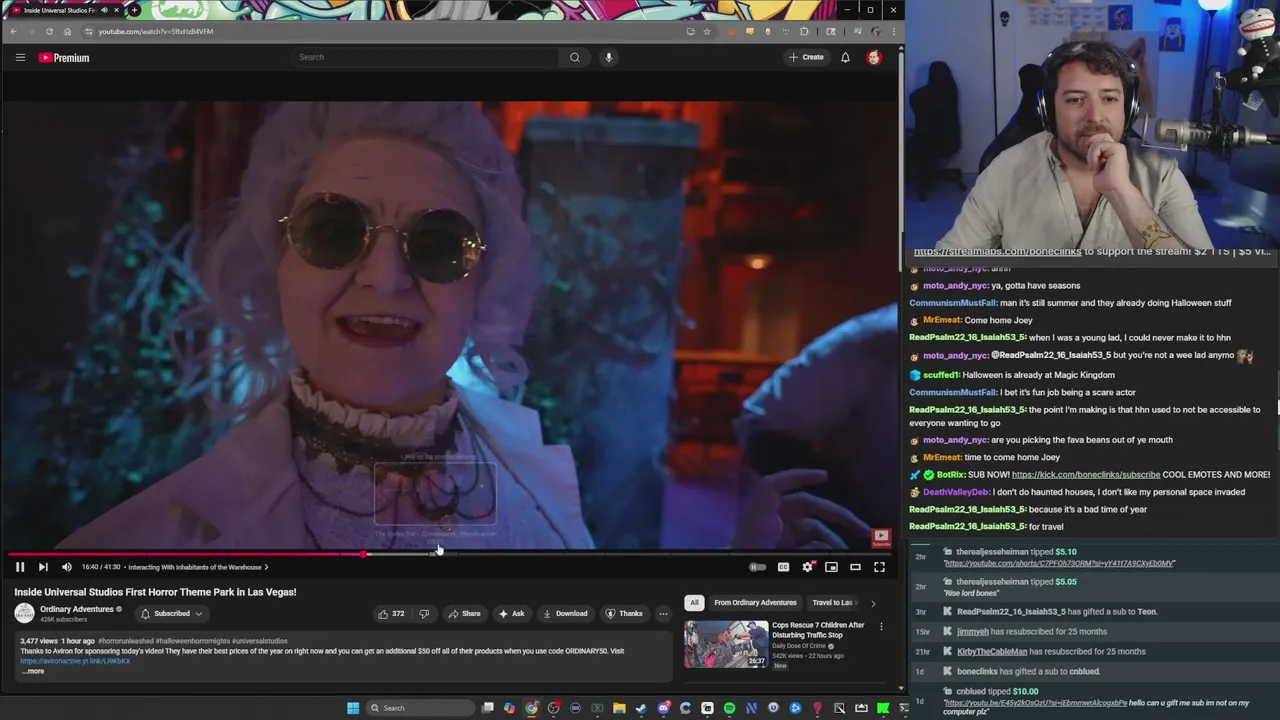
Task: Toggle closed captions in the player
Action: (783, 567)
